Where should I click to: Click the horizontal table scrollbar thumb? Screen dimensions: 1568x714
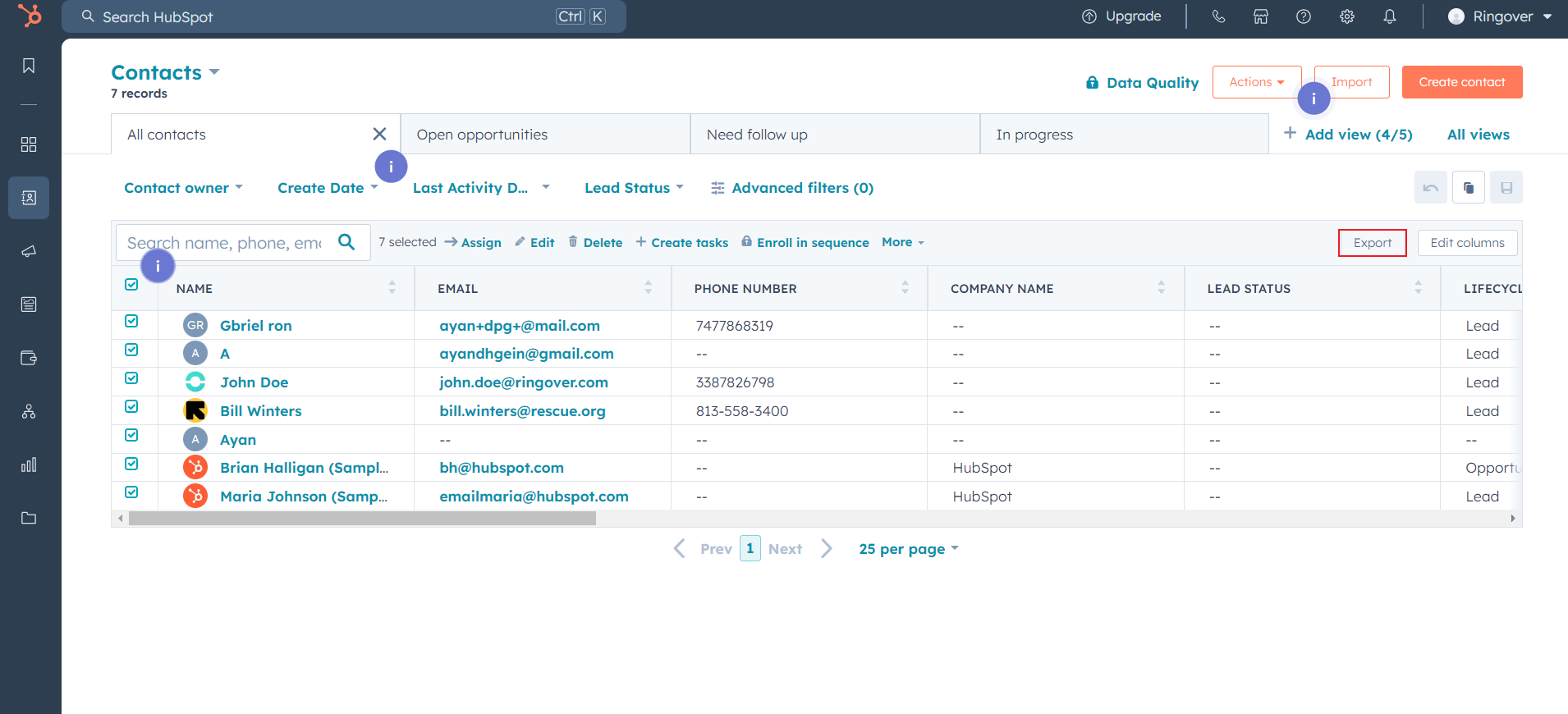tap(362, 518)
